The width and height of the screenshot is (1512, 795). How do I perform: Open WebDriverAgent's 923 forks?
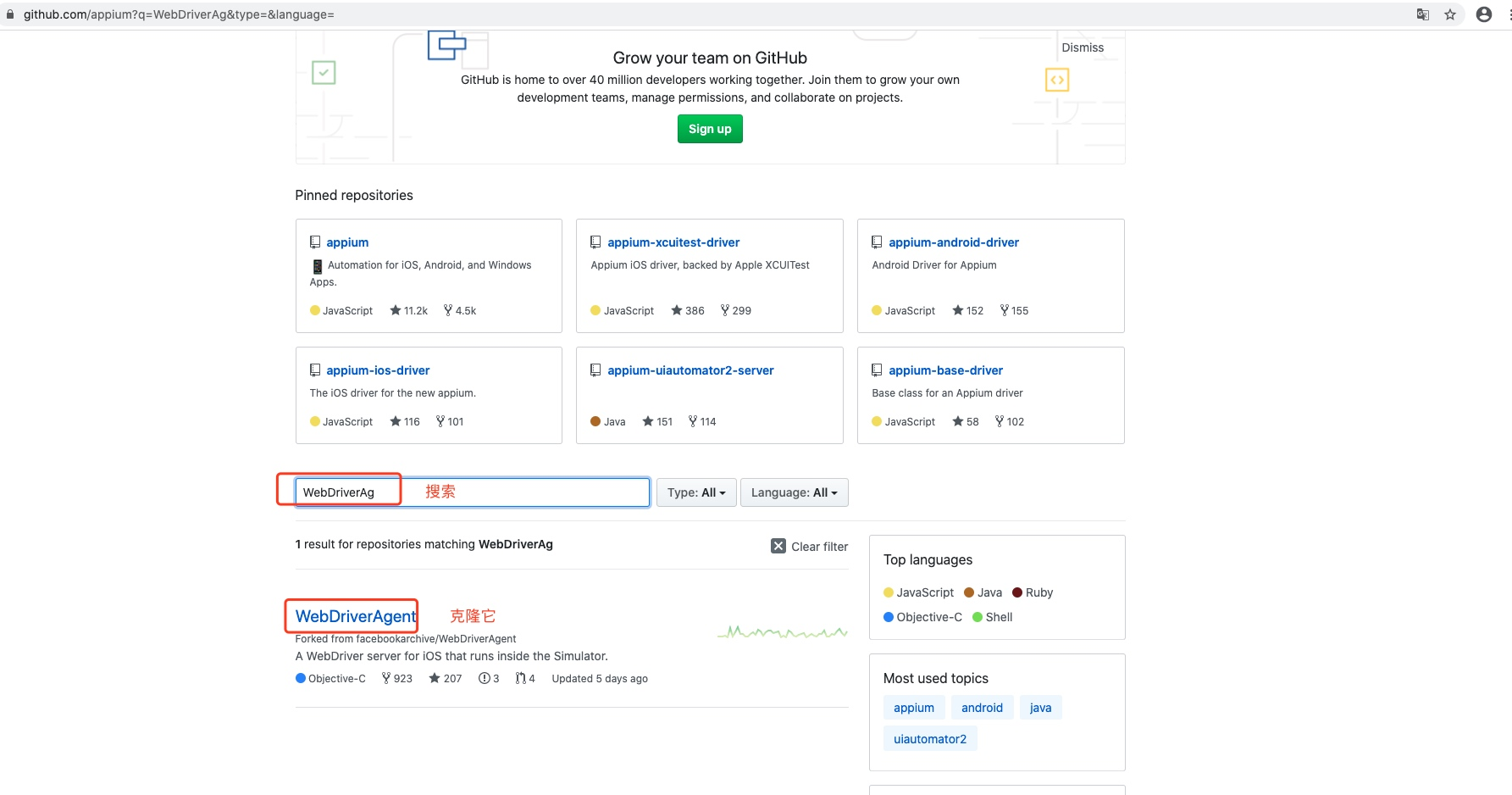pos(397,679)
